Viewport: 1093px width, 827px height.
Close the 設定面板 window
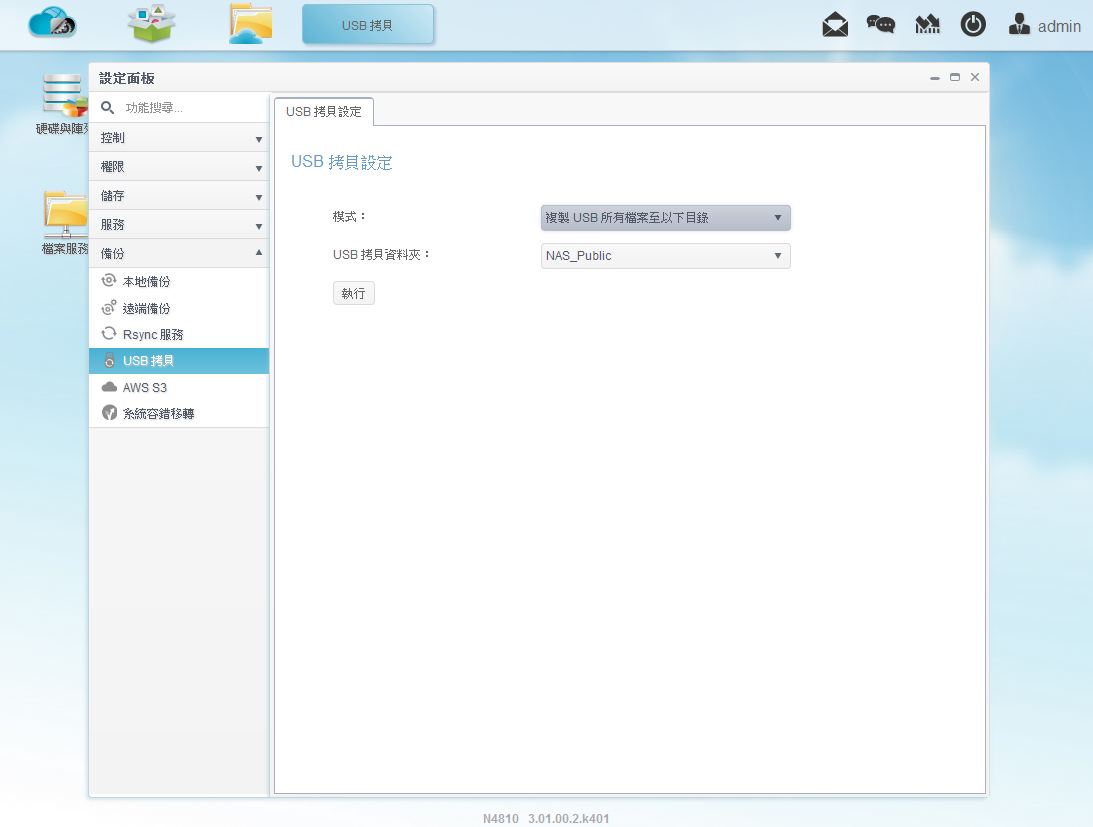tap(975, 77)
